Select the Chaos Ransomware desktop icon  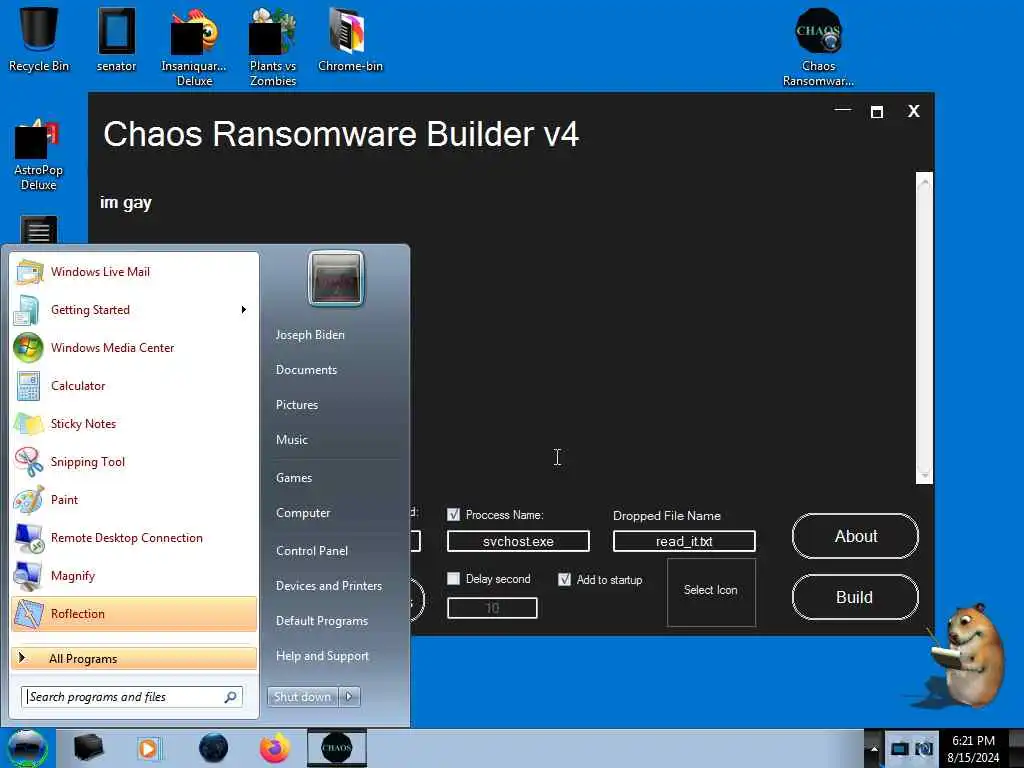pos(818,46)
